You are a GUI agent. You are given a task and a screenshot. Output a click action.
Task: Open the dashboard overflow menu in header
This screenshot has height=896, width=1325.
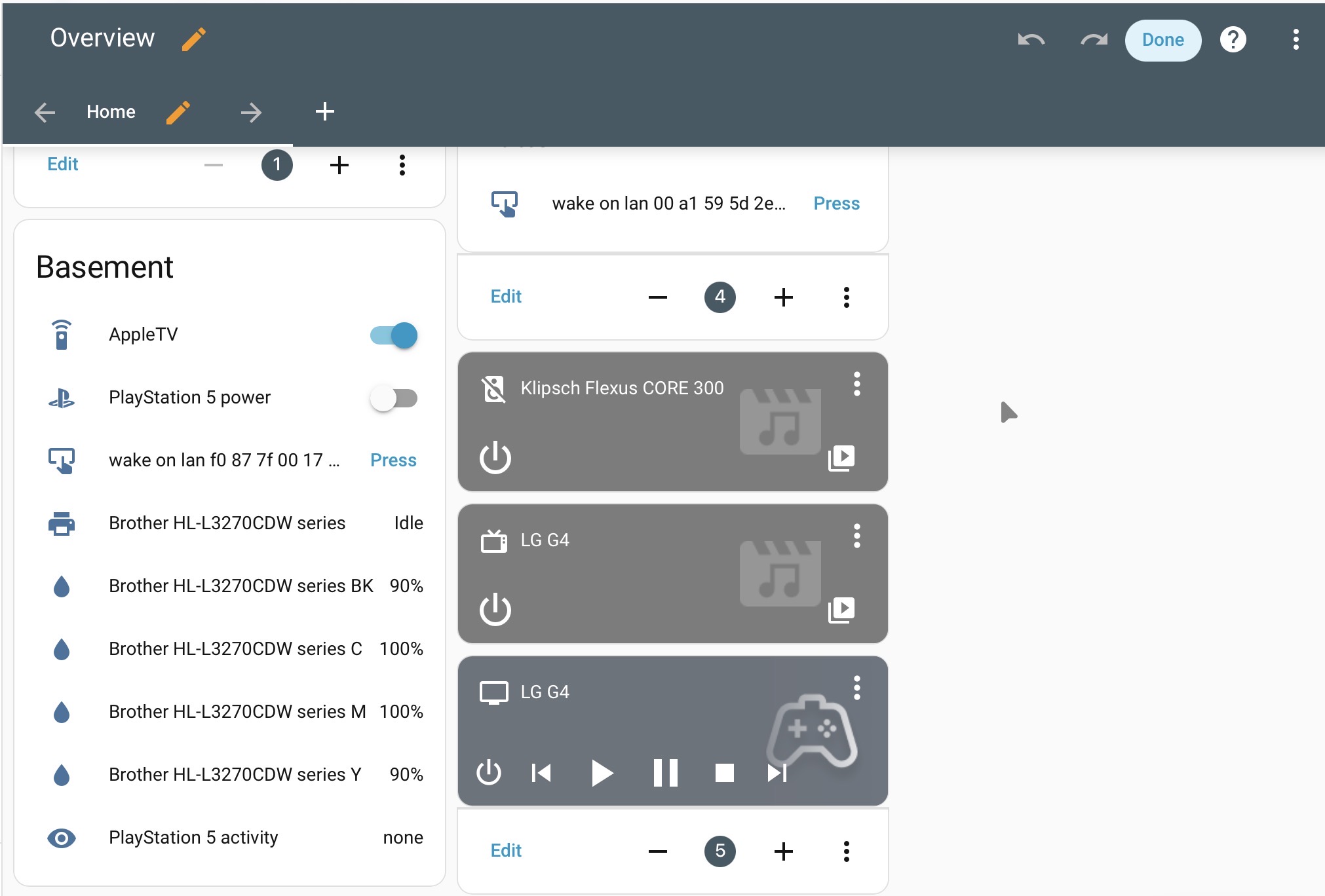(x=1296, y=40)
